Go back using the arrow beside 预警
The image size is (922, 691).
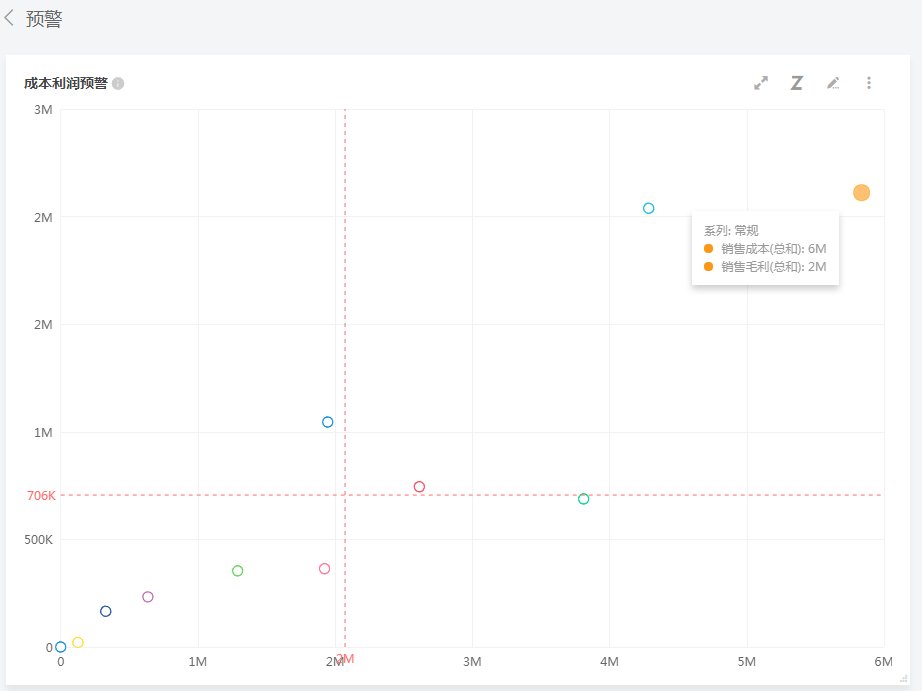pos(10,18)
